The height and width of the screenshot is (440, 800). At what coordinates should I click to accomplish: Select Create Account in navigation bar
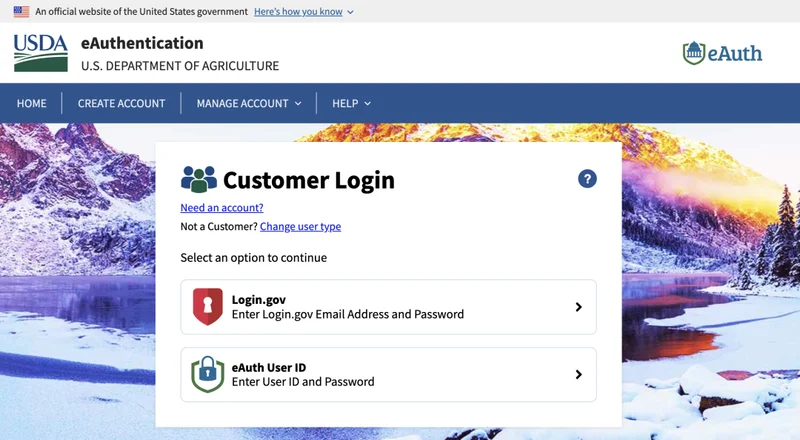point(121,103)
